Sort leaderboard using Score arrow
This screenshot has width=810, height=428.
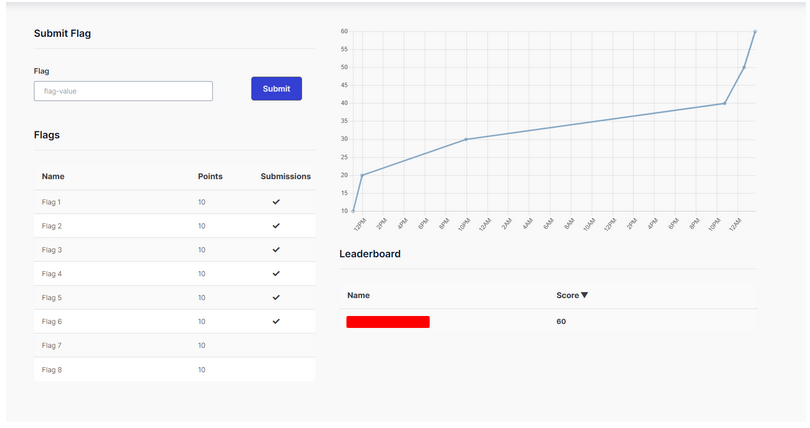pos(584,295)
